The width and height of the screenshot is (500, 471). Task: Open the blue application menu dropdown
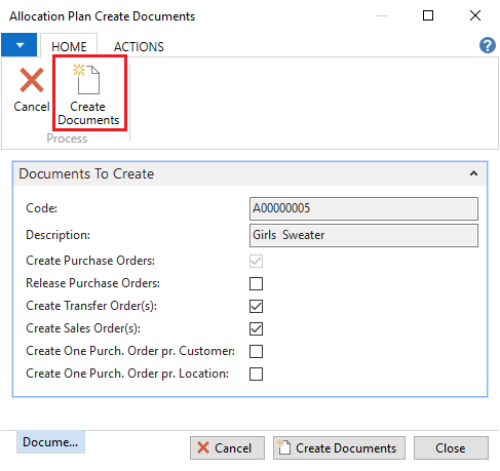click(19, 45)
